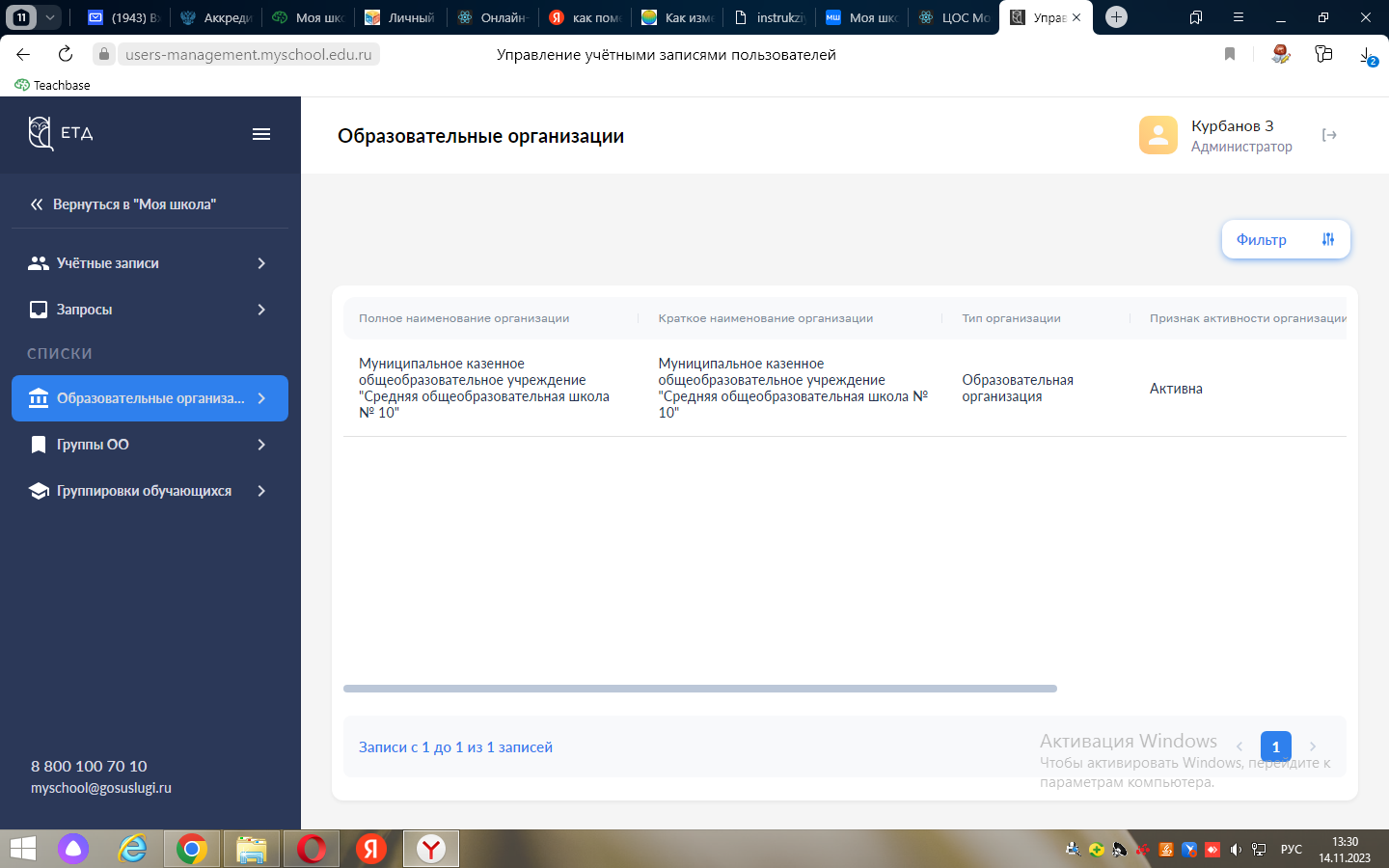
Task: Switch to the Аккреди tab
Action: (x=217, y=17)
